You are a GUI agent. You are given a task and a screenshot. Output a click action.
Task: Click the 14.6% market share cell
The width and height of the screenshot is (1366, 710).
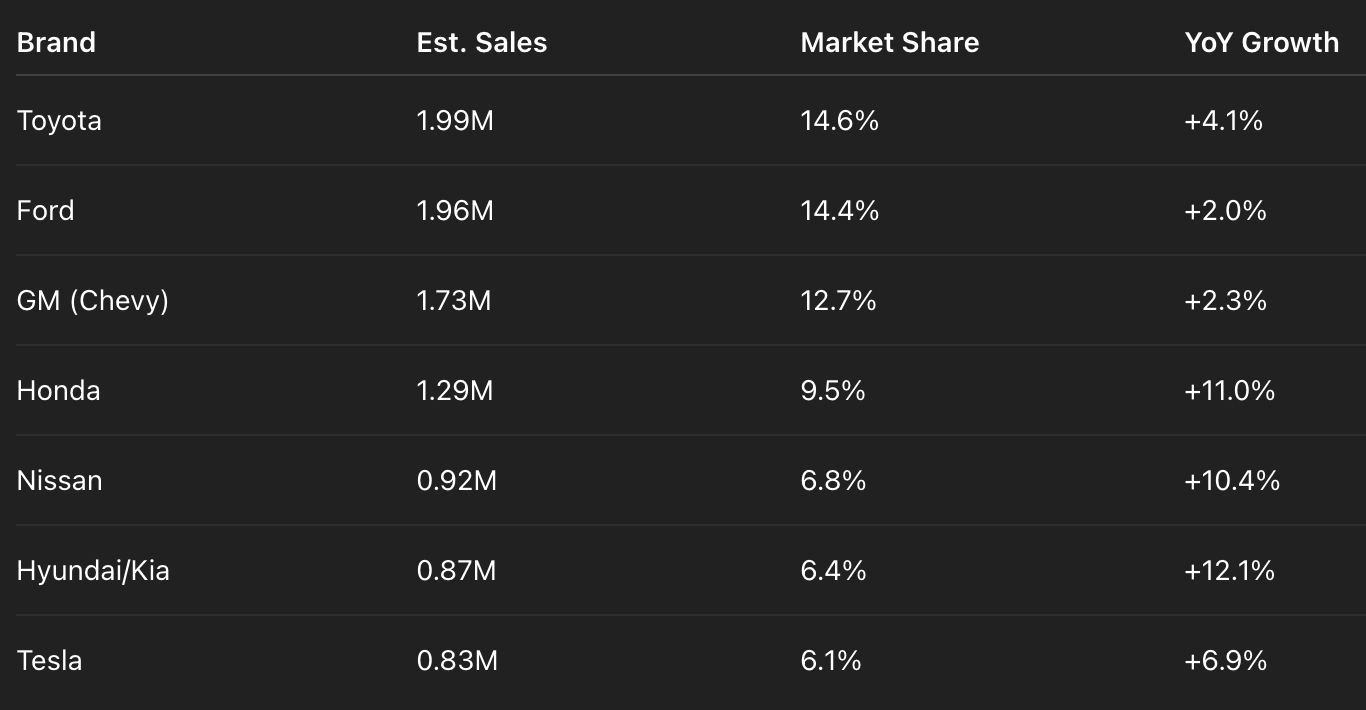(840, 121)
